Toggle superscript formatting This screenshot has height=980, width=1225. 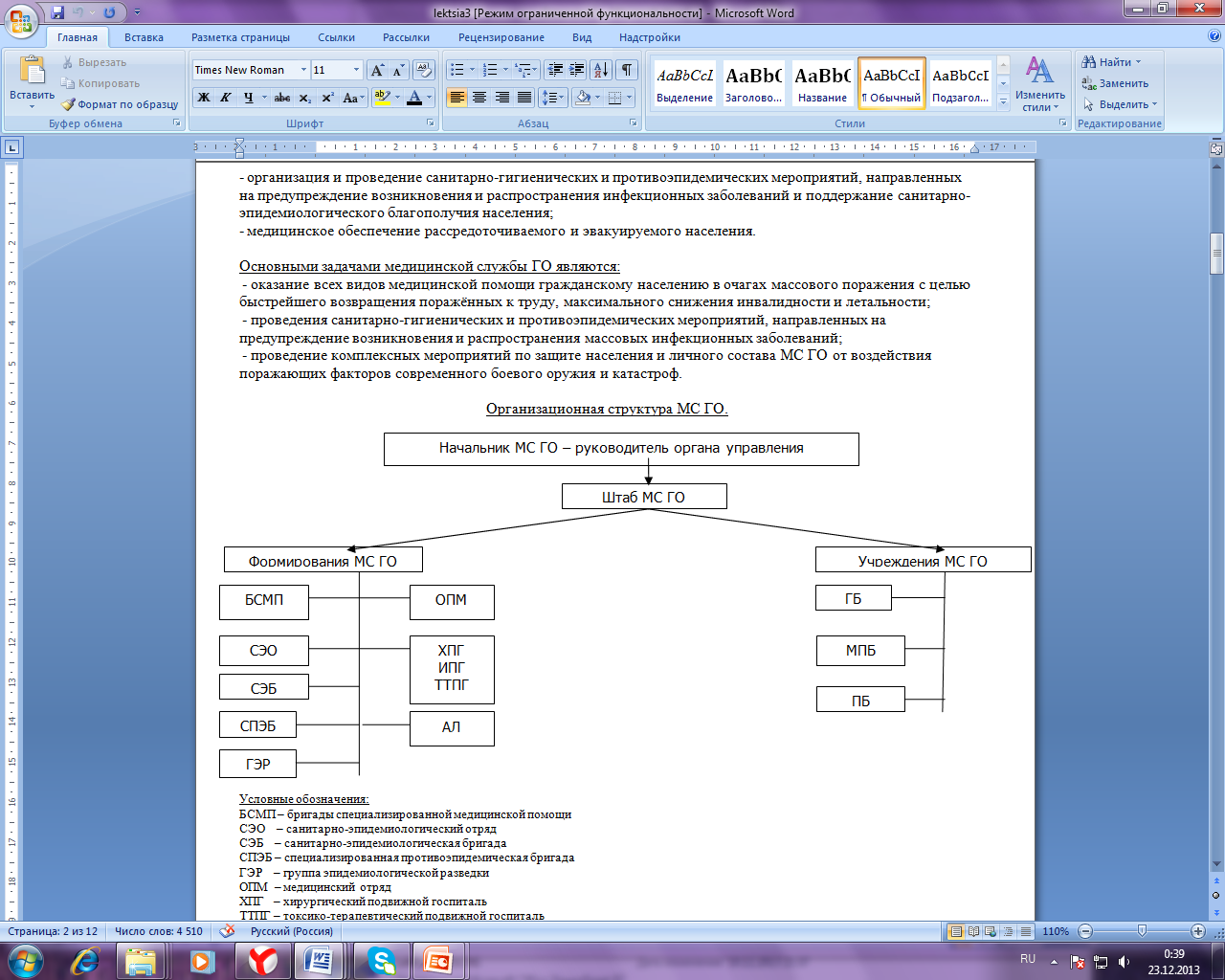point(327,98)
